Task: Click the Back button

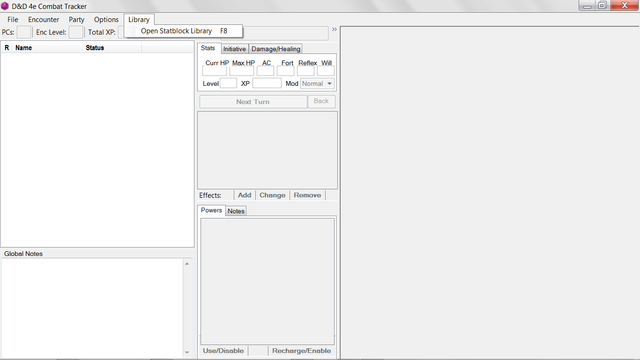Action: click(x=321, y=101)
